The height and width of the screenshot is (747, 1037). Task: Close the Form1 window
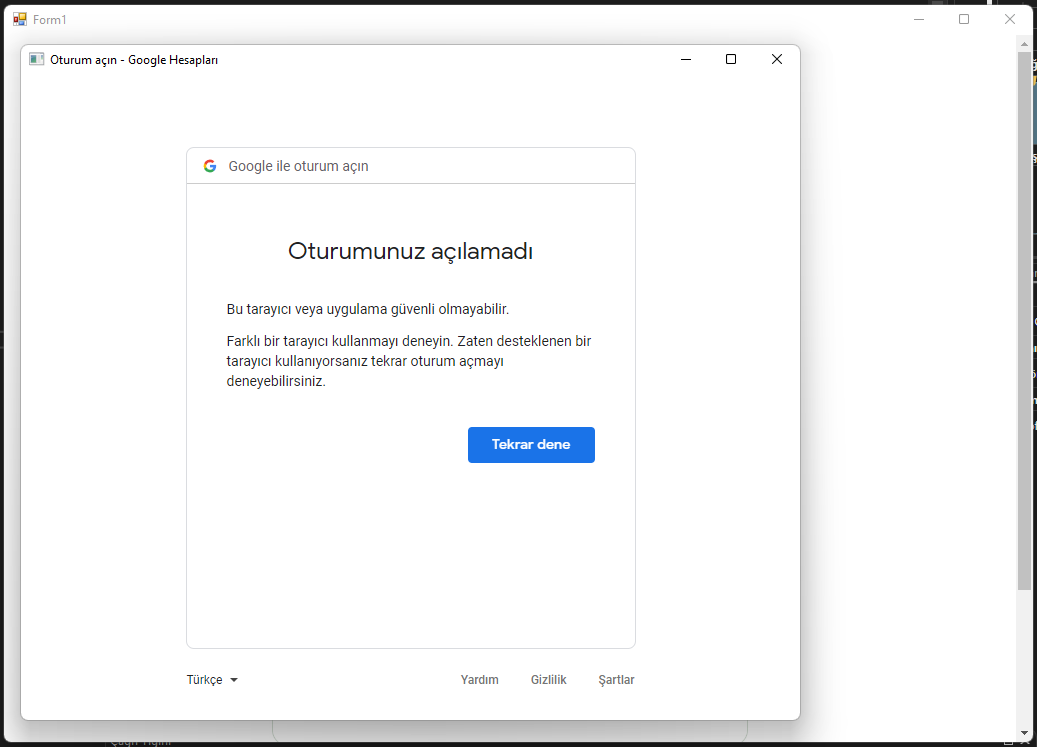click(x=1009, y=19)
